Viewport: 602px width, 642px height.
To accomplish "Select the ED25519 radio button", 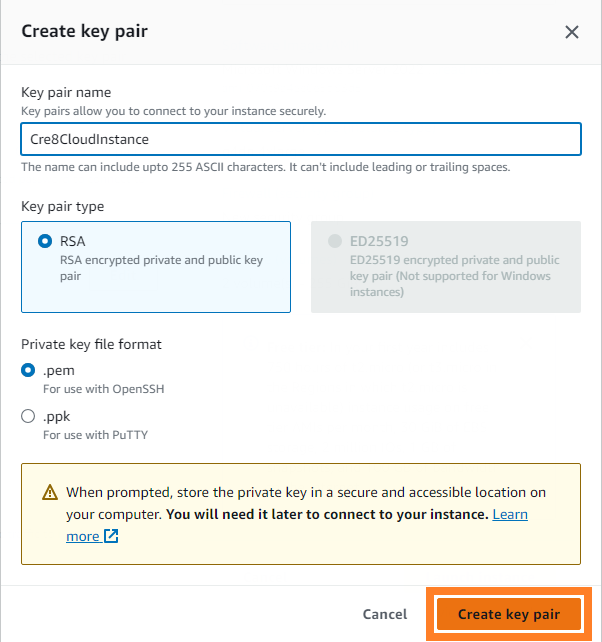I will 334,241.
